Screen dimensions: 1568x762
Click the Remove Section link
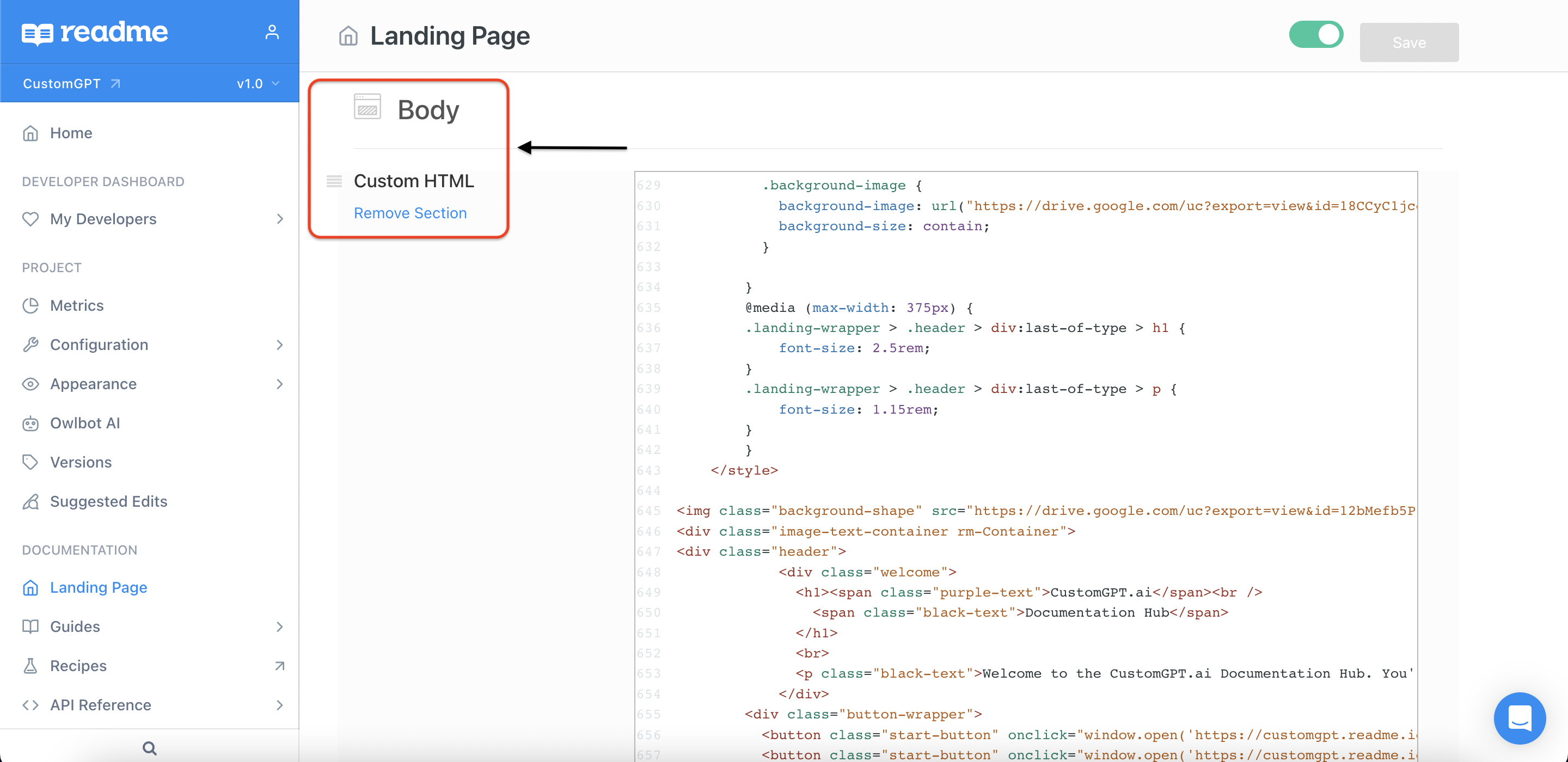click(409, 213)
